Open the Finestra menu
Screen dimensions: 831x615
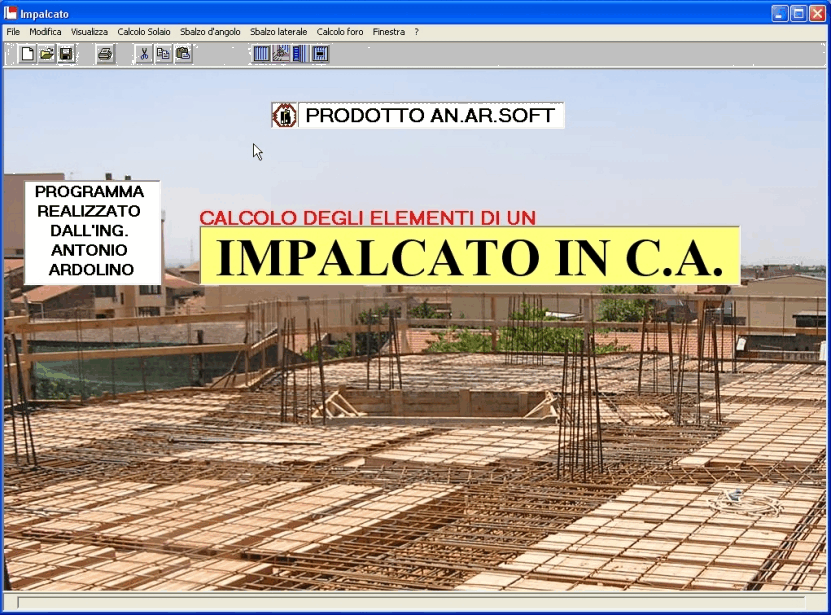click(389, 32)
